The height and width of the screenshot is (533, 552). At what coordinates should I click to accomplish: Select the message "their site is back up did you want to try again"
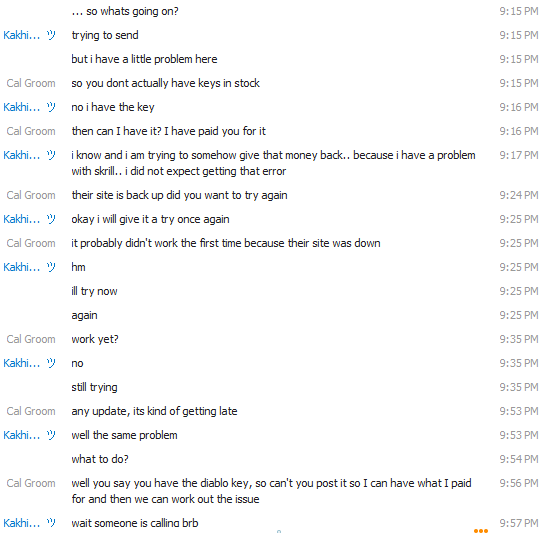pos(180,195)
